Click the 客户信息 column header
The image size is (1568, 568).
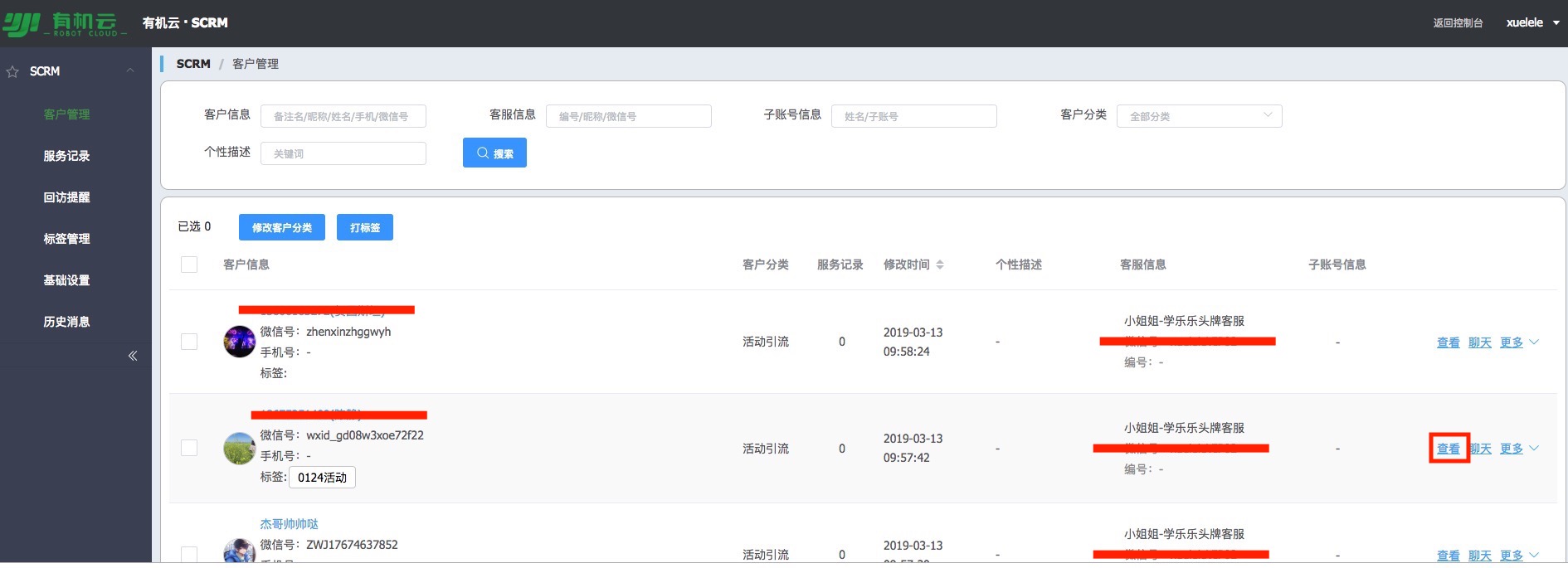point(246,265)
